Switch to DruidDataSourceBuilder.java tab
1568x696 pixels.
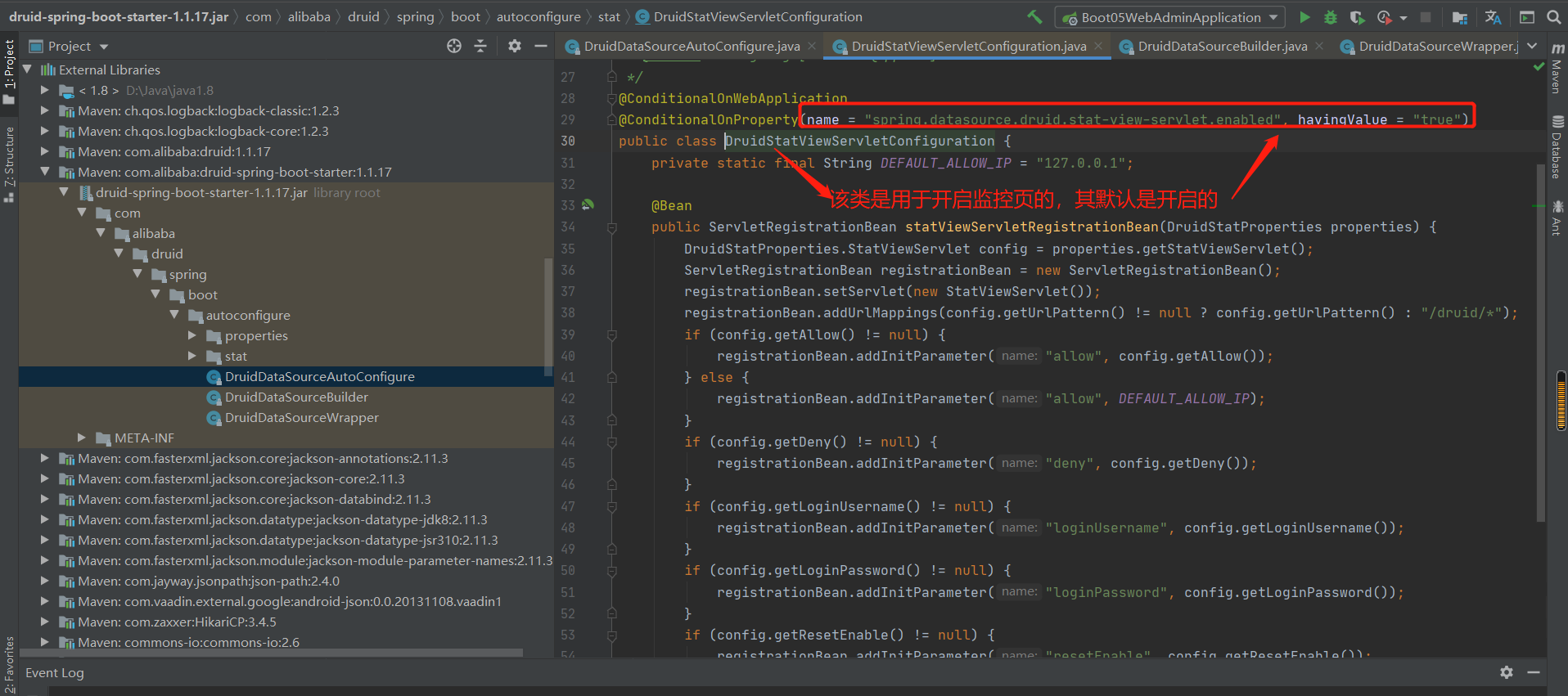coord(1222,47)
